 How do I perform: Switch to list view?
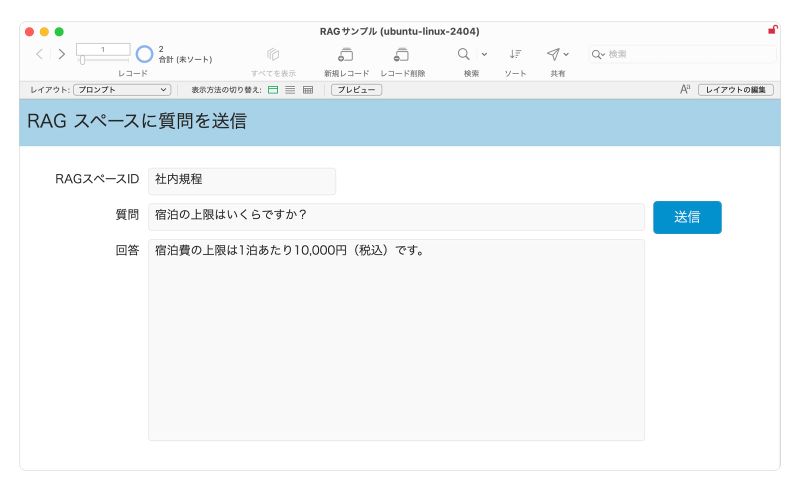tap(290, 90)
